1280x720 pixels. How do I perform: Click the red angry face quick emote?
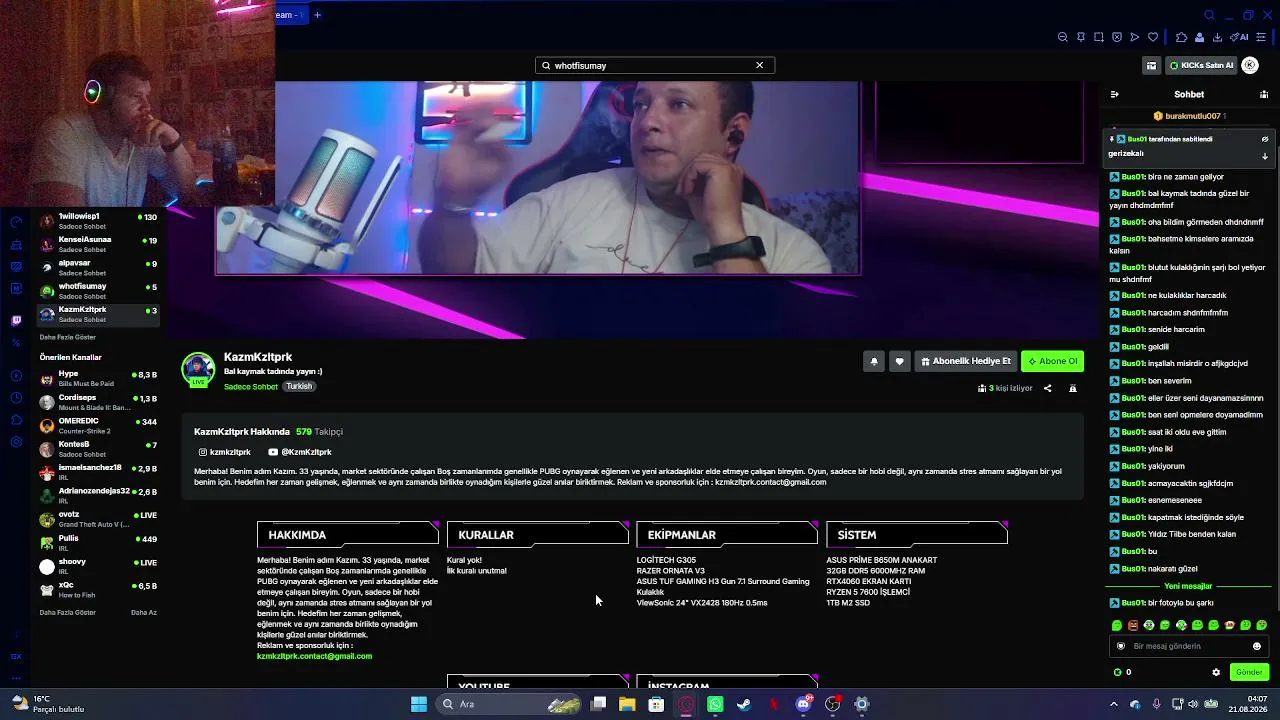click(1133, 626)
